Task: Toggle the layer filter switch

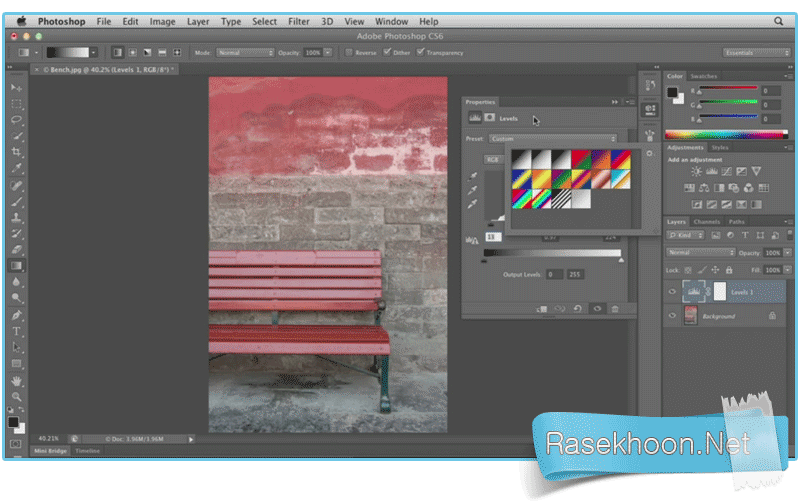Action: coord(789,235)
